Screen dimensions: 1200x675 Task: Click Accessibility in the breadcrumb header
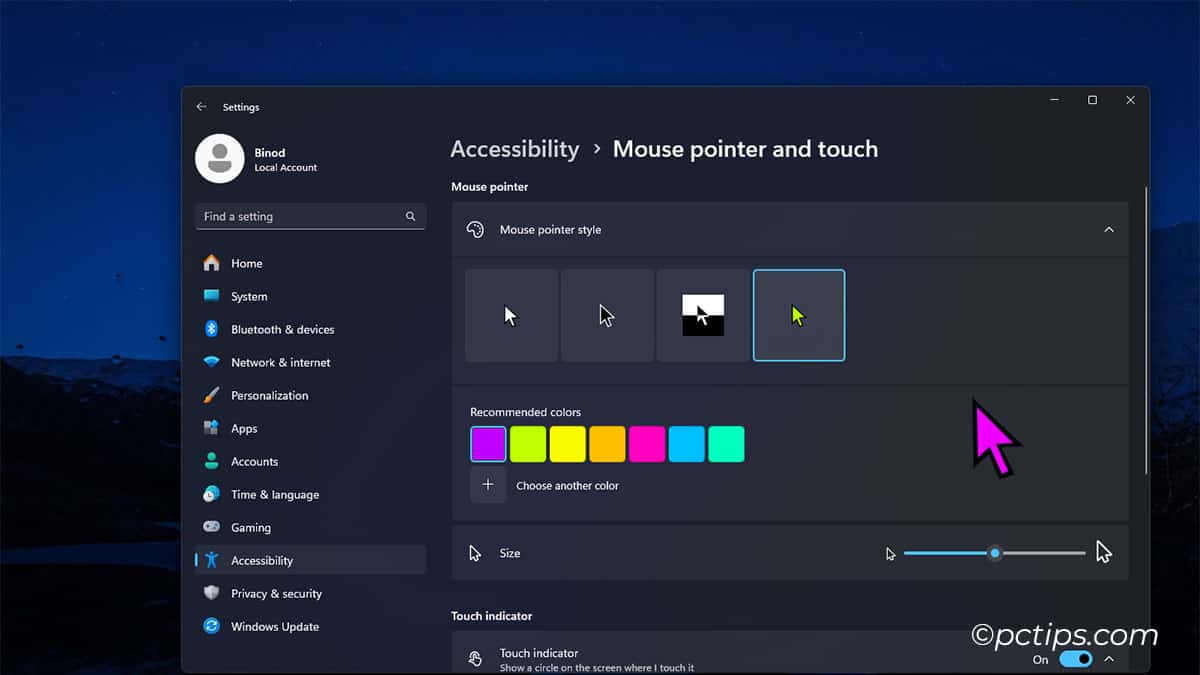click(x=515, y=148)
